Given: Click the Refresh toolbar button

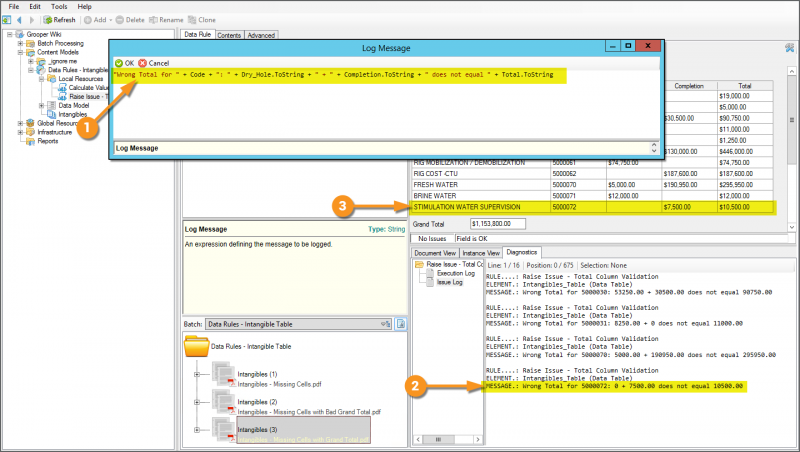Looking at the screenshot, I should (58, 19).
